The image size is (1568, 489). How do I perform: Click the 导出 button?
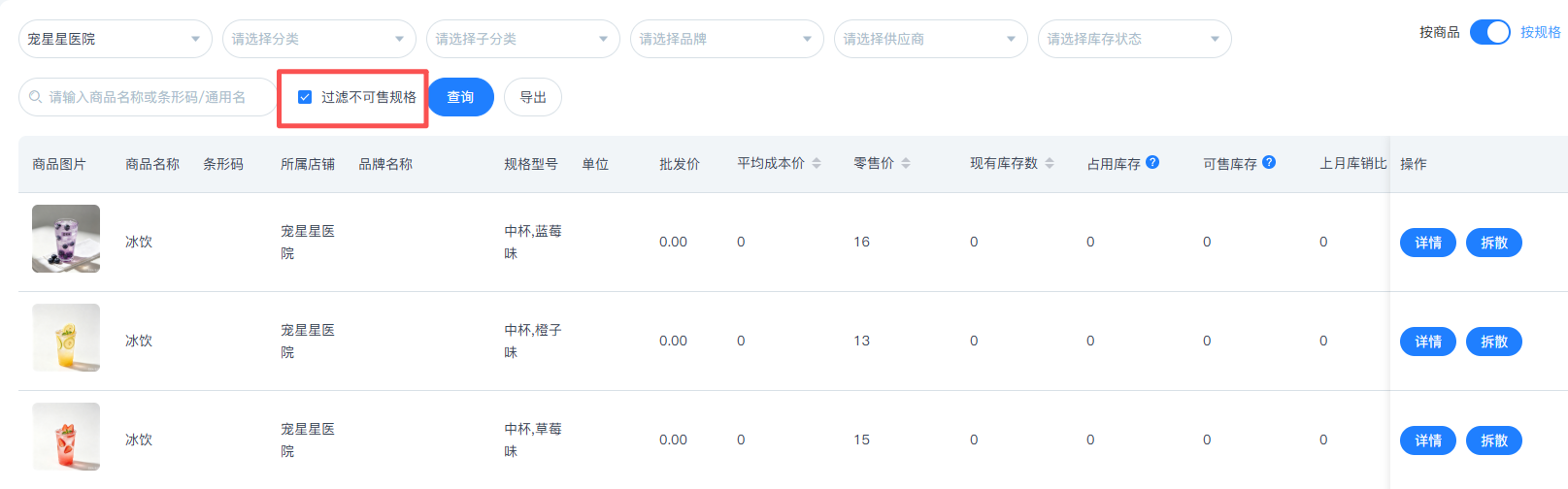coord(533,97)
